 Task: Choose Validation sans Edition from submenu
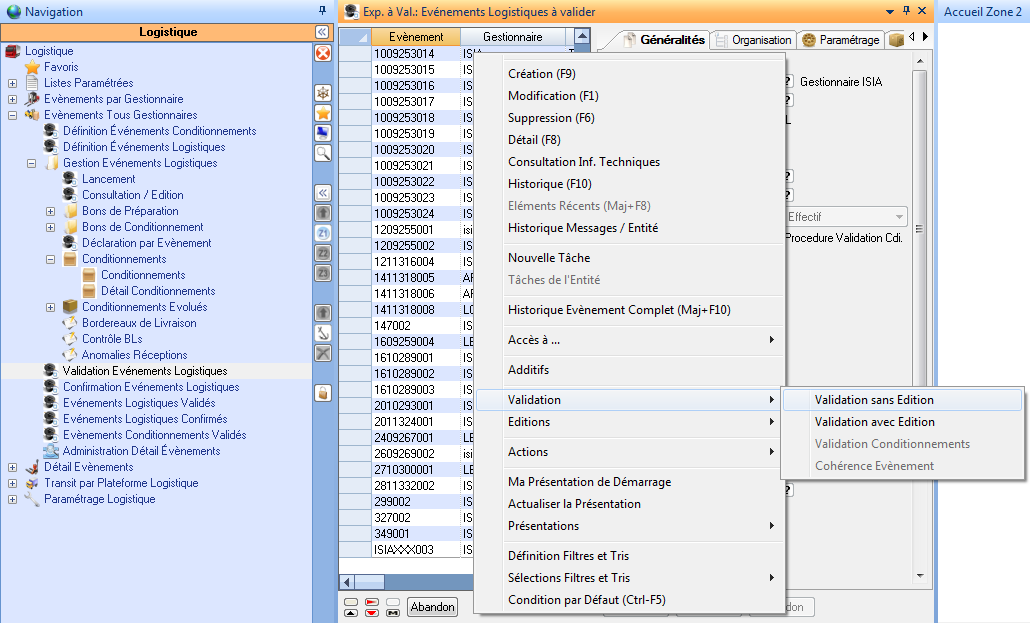click(x=874, y=400)
